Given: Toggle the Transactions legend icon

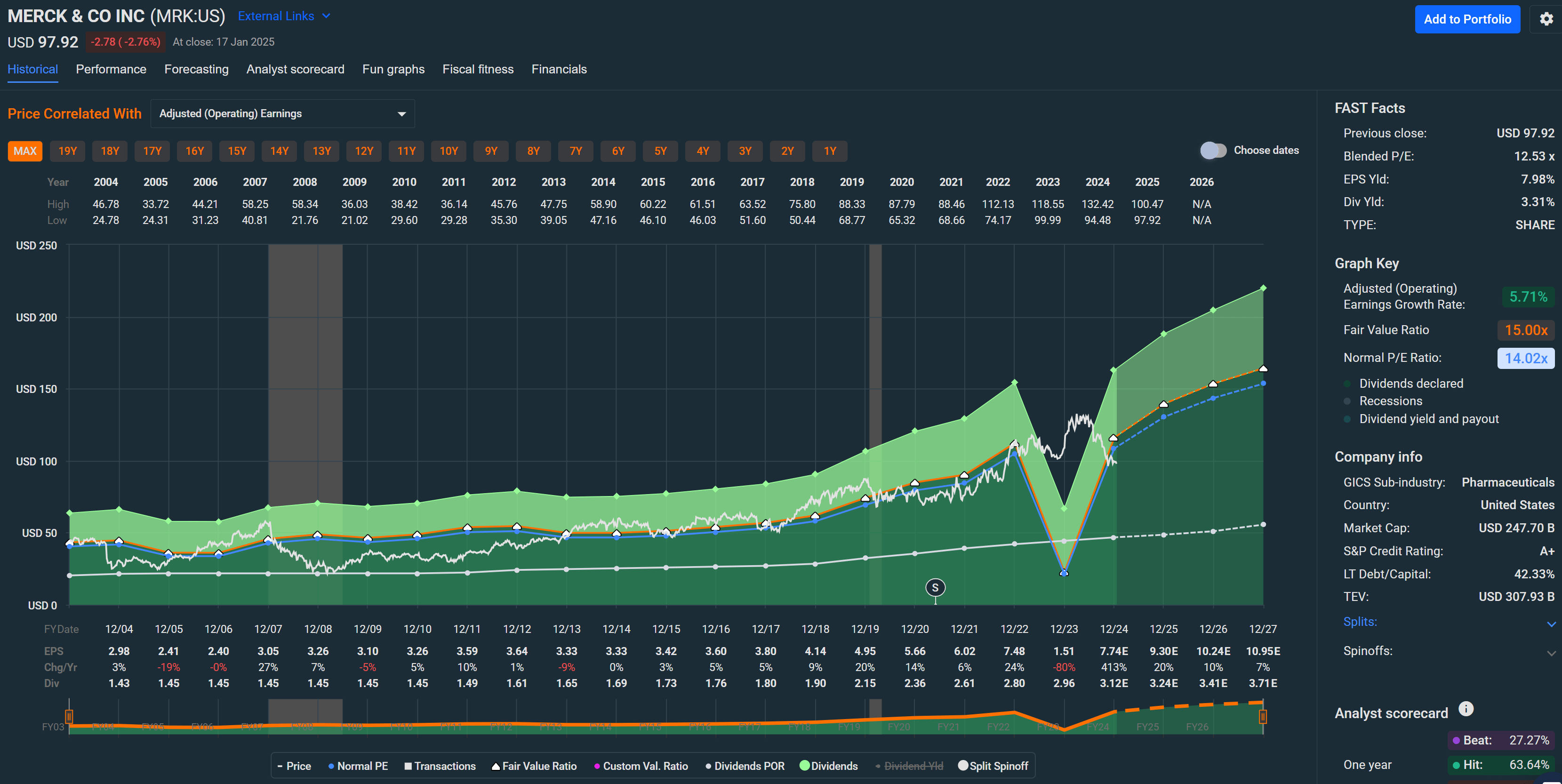Looking at the screenshot, I should click(408, 766).
